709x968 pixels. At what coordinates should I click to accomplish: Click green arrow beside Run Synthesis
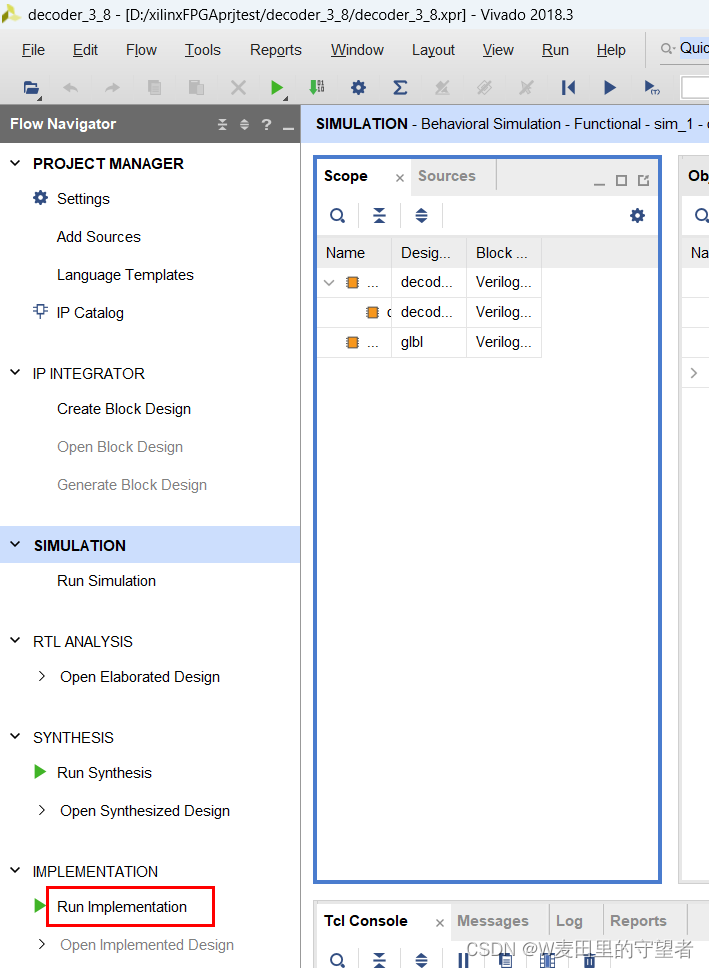[40, 772]
